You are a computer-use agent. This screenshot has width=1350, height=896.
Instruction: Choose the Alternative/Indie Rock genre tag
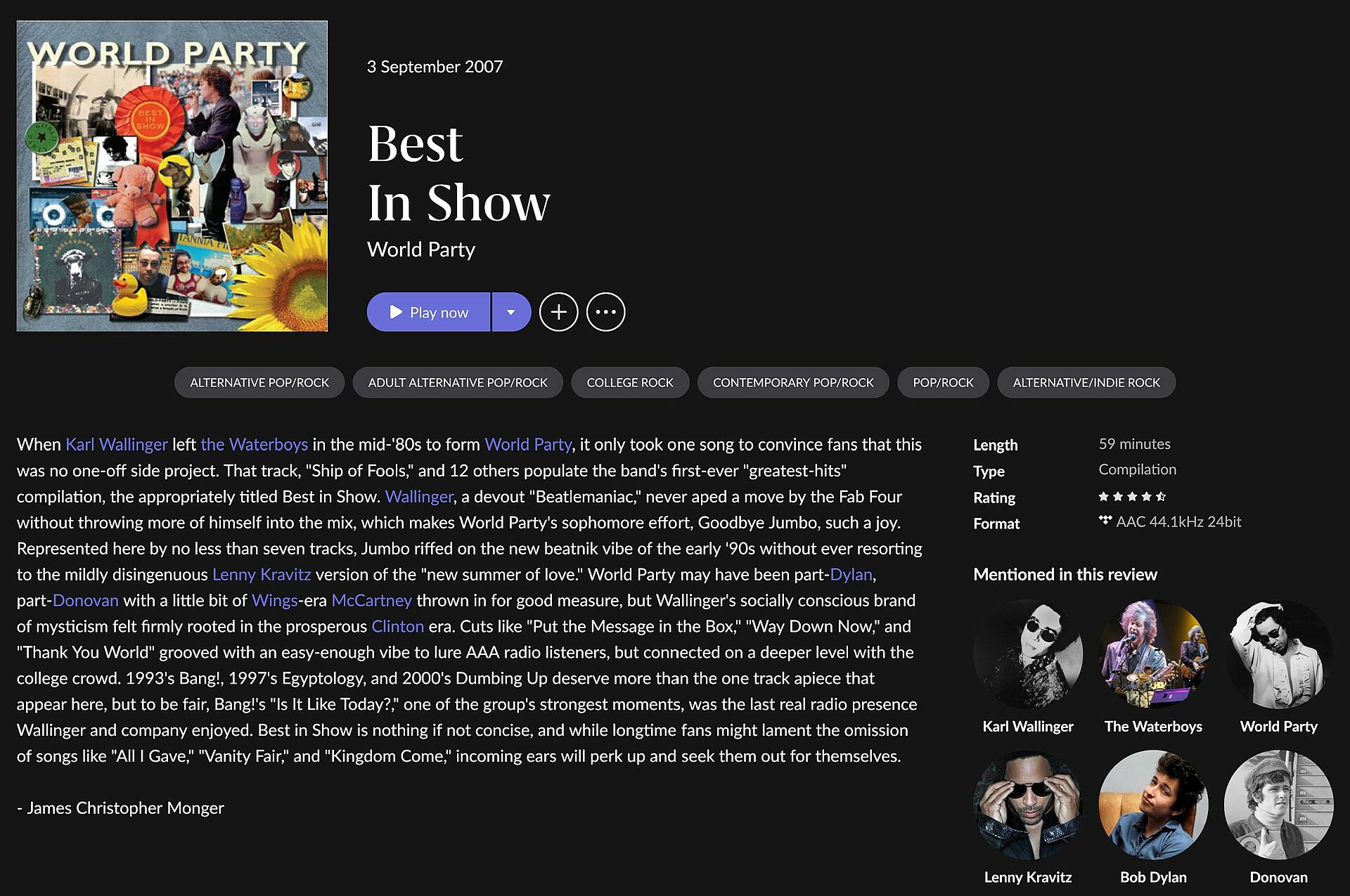click(1086, 382)
